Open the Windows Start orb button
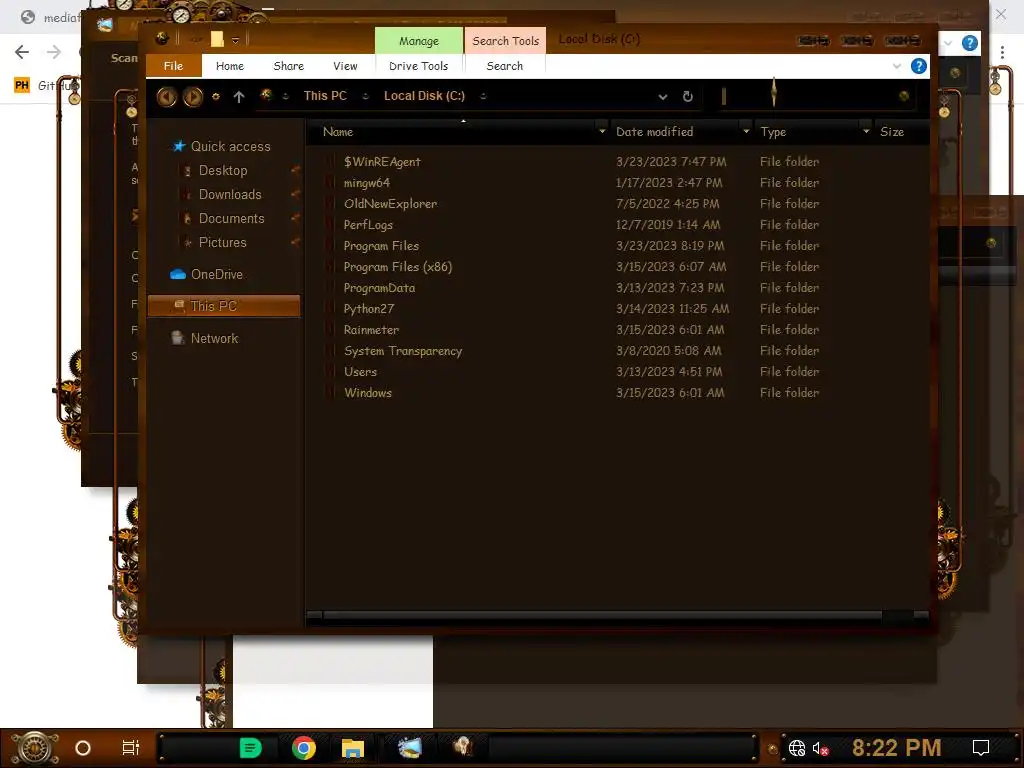Screen dimensions: 1024x768 35,748
